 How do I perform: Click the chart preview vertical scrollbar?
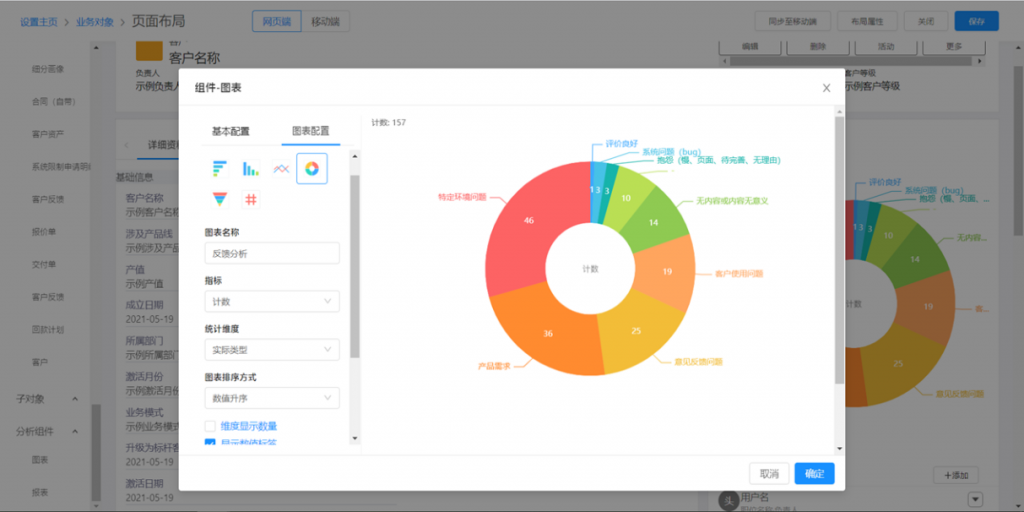839,250
